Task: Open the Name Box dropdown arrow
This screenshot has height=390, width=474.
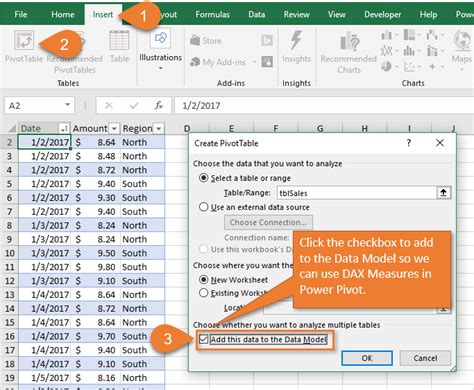Action: [x=68, y=105]
